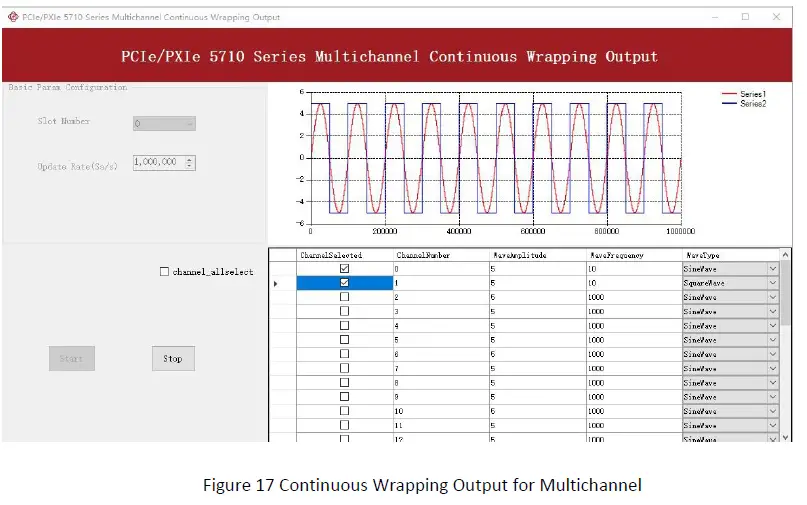Check ChannelSelected for channel 3
807x505 pixels.
pyautogui.click(x=344, y=311)
